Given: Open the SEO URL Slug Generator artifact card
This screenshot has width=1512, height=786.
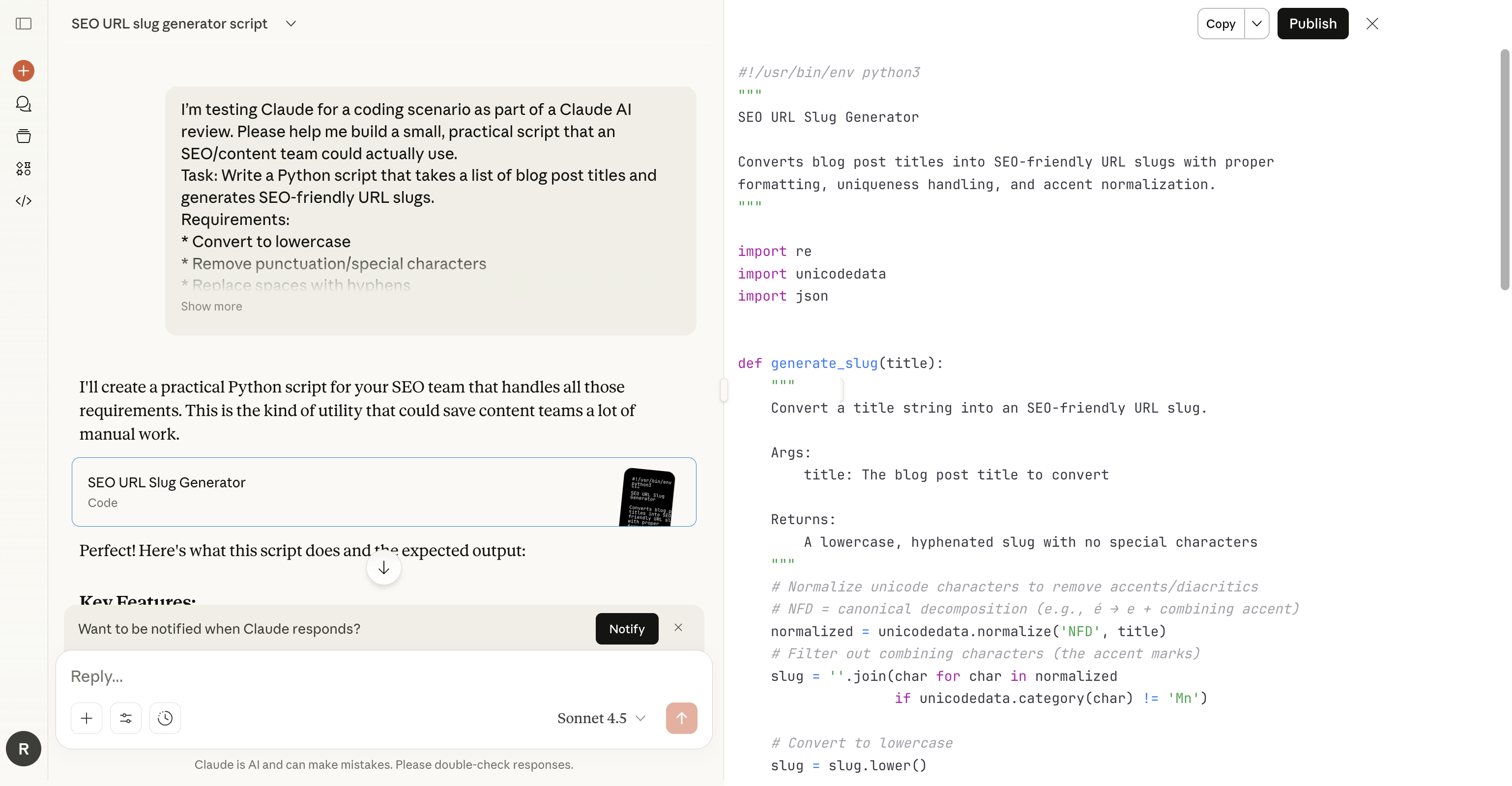Looking at the screenshot, I should tap(384, 492).
